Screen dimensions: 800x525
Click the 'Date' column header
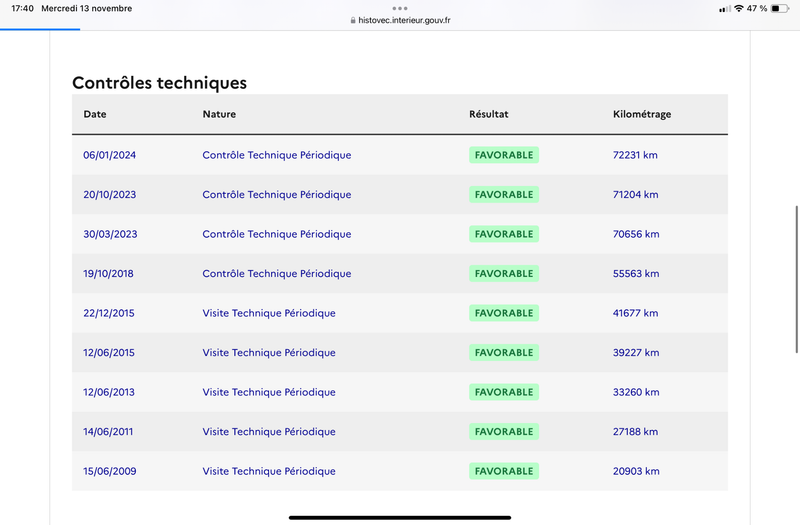(95, 114)
